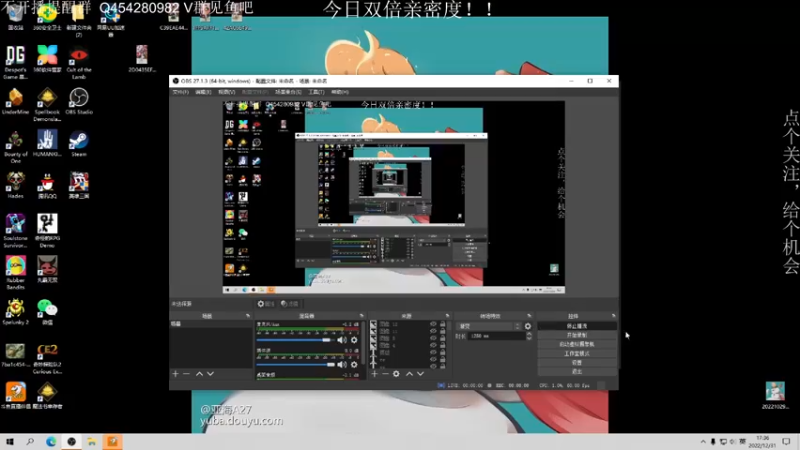Screen dimensions: 800x450
Task: Remove the selected scene with the minus icon
Action: pos(186,374)
